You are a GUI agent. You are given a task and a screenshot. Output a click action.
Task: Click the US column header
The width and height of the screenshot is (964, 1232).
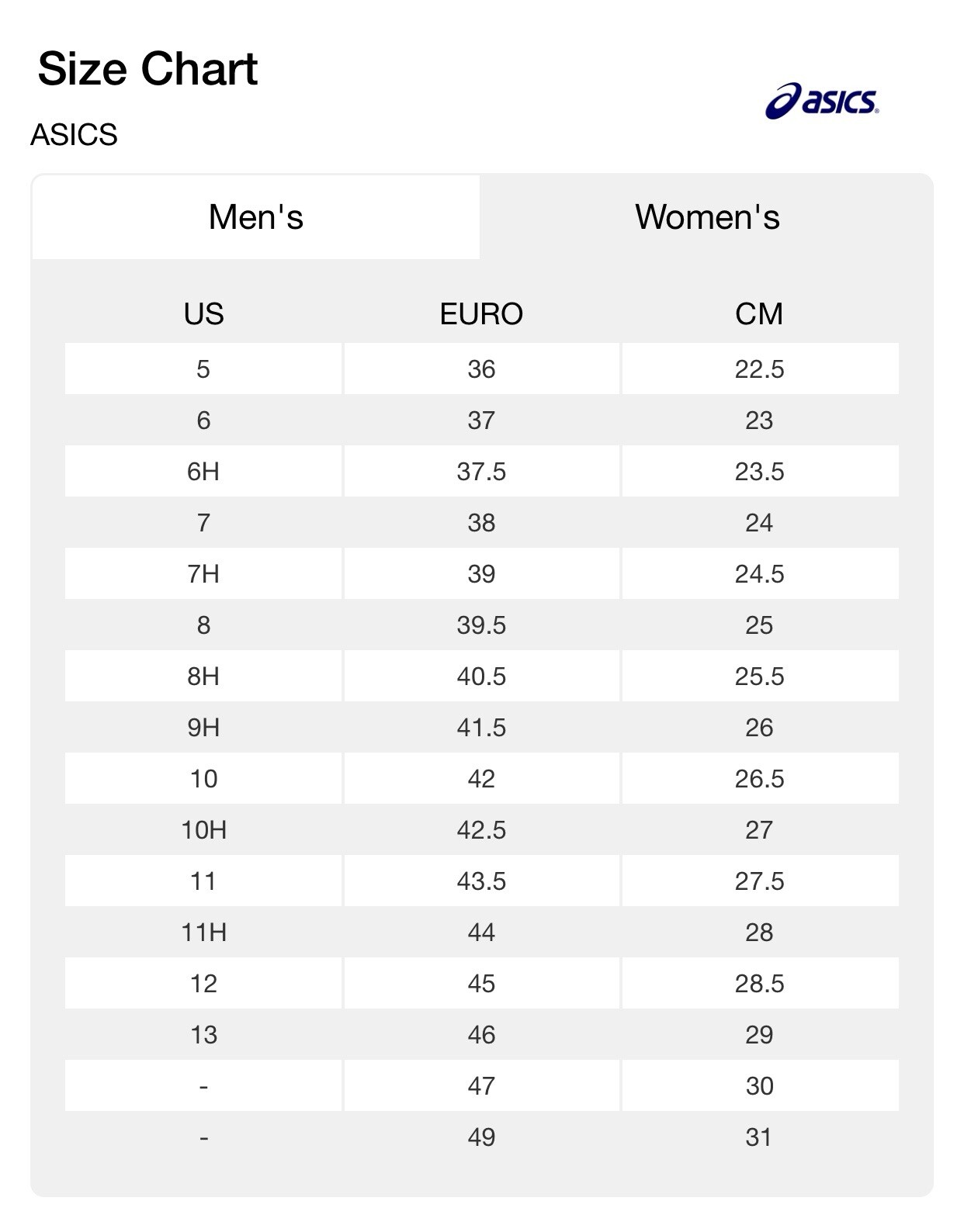pyautogui.click(x=203, y=314)
